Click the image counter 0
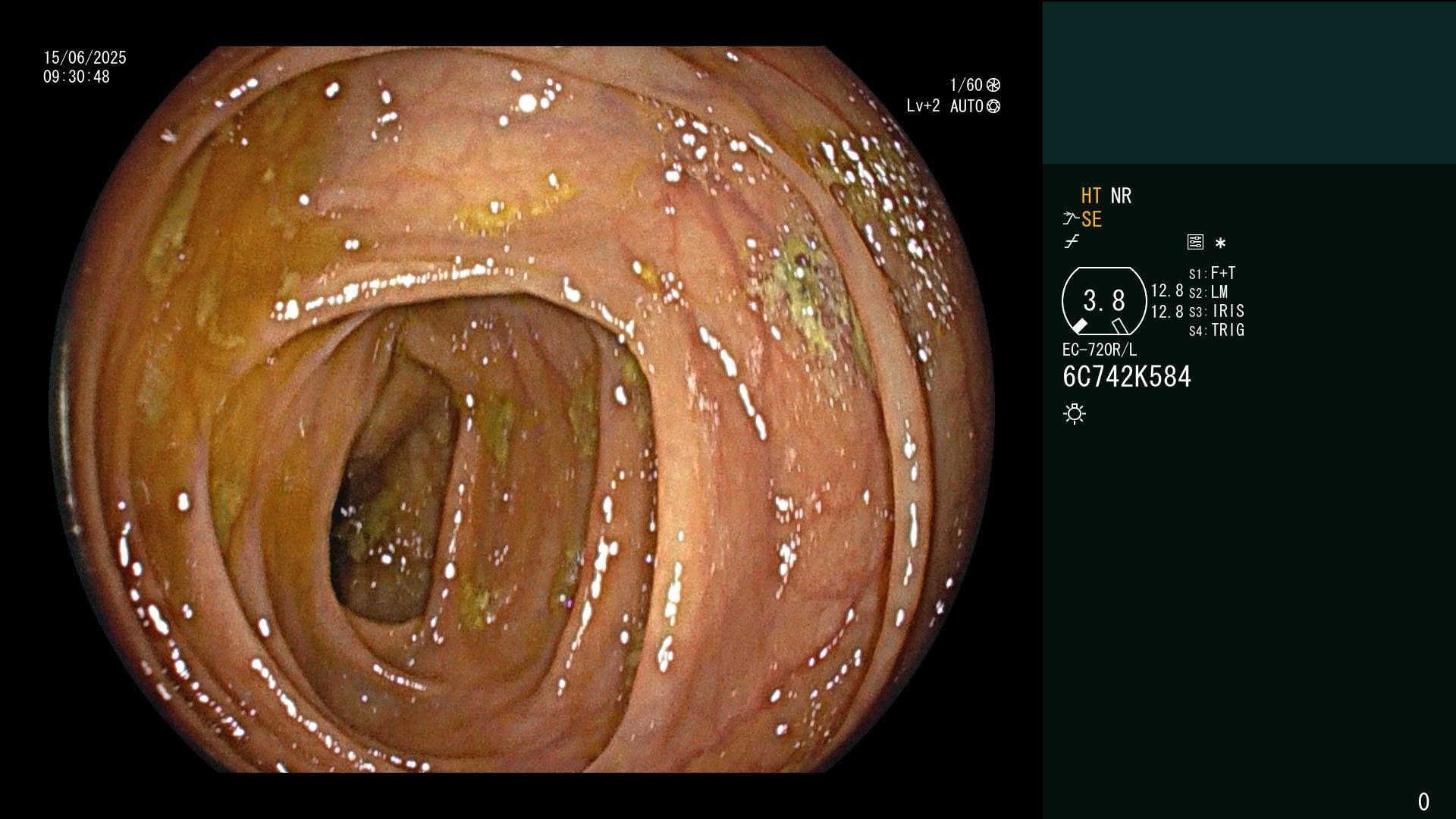The height and width of the screenshot is (819, 1456). [1423, 802]
